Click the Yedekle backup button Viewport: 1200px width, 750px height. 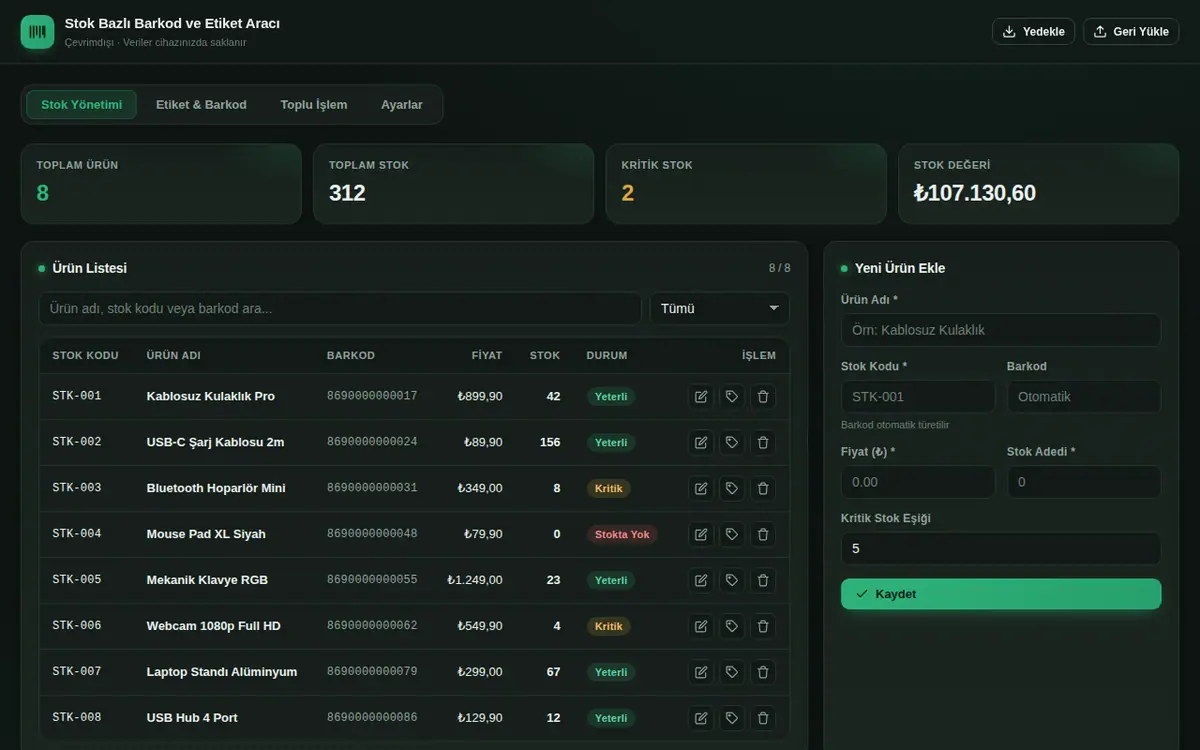click(x=1033, y=31)
